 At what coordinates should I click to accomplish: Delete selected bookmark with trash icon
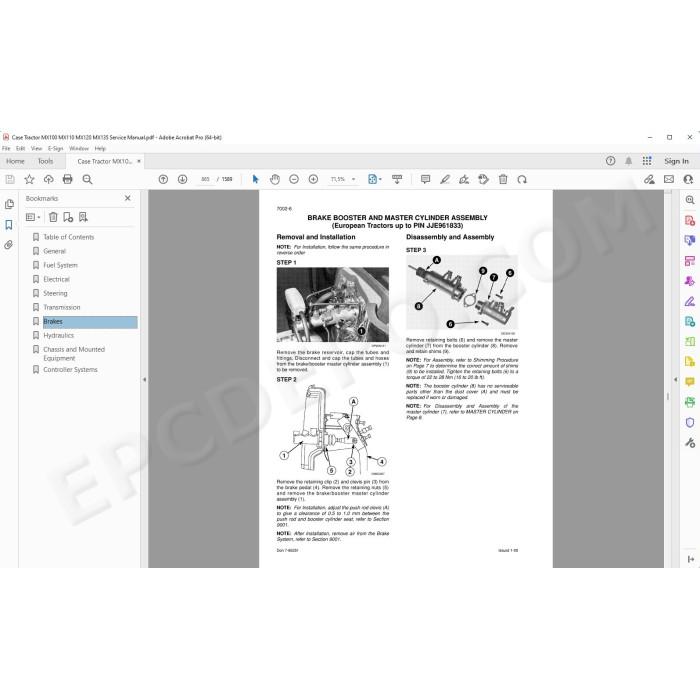(53, 217)
